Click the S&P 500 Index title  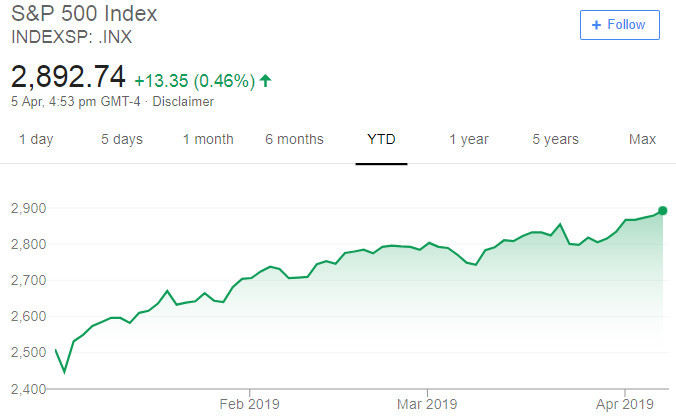[84, 13]
